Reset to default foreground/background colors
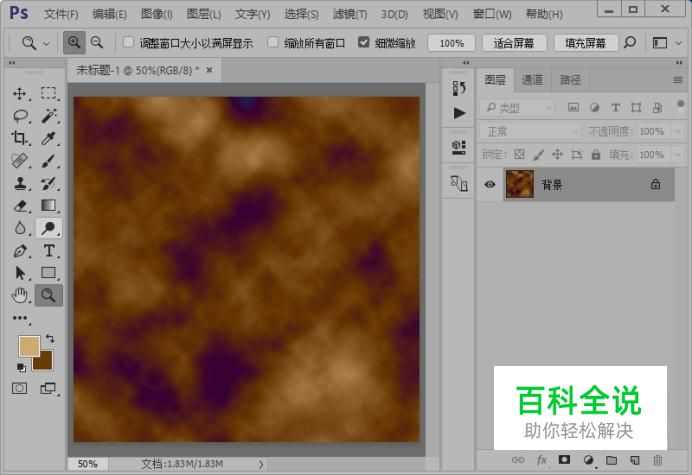Viewport: 692px width, 475px height. coord(21,367)
